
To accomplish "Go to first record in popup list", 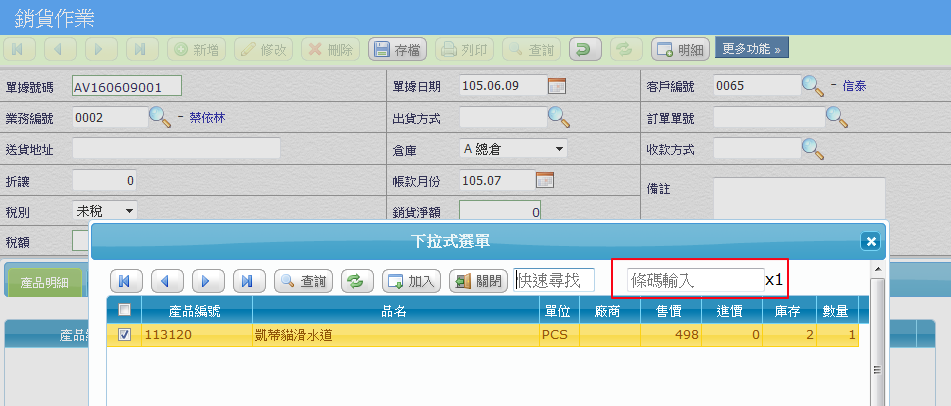I will [x=127, y=281].
